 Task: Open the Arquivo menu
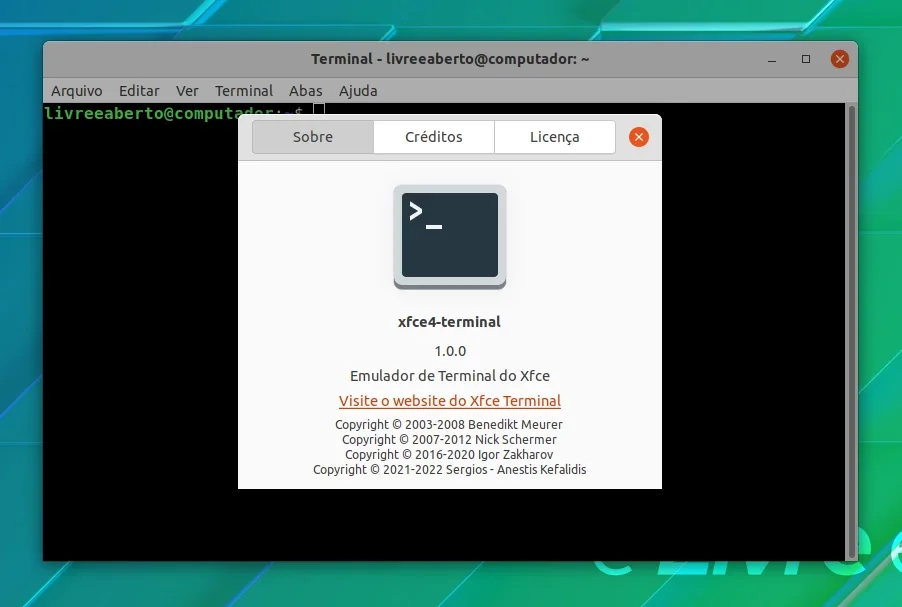[x=77, y=91]
